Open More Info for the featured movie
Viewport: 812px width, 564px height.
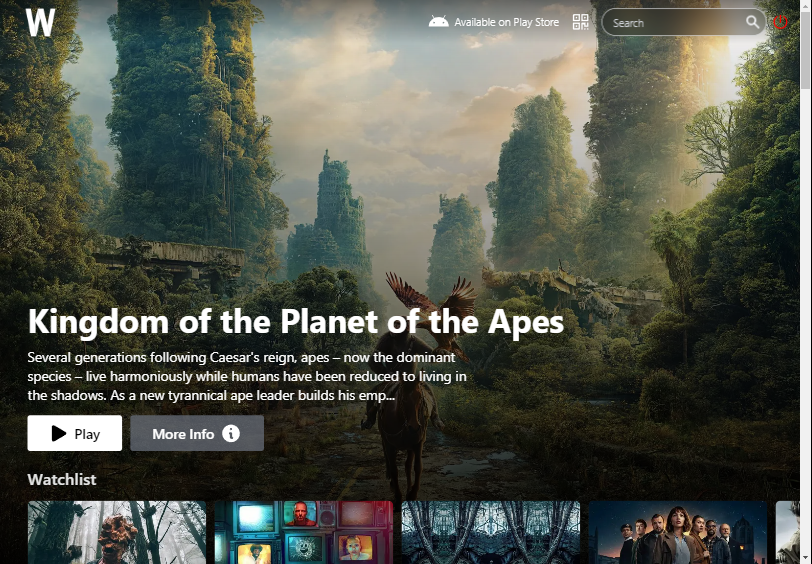tap(197, 433)
